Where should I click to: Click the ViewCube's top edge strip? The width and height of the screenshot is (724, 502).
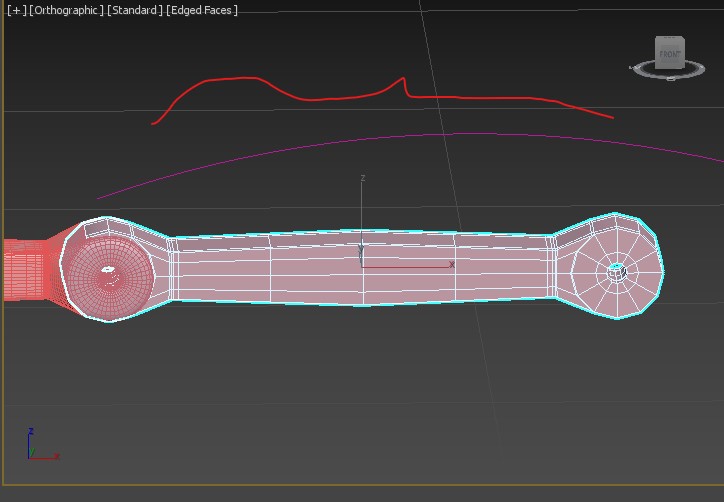669,39
